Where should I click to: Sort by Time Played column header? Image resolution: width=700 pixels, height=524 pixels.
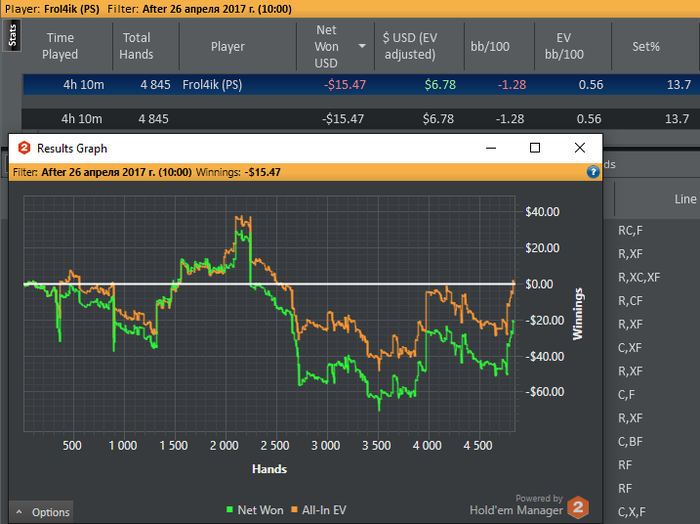click(60, 46)
